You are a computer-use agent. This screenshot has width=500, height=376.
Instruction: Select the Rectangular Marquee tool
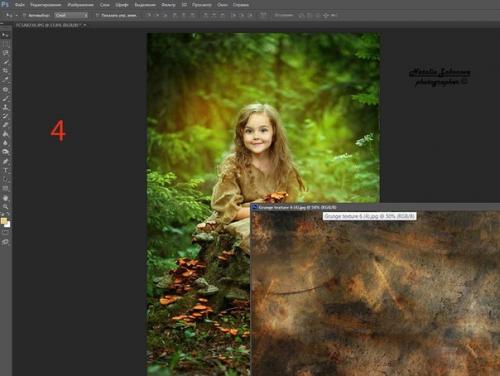[x=5, y=44]
